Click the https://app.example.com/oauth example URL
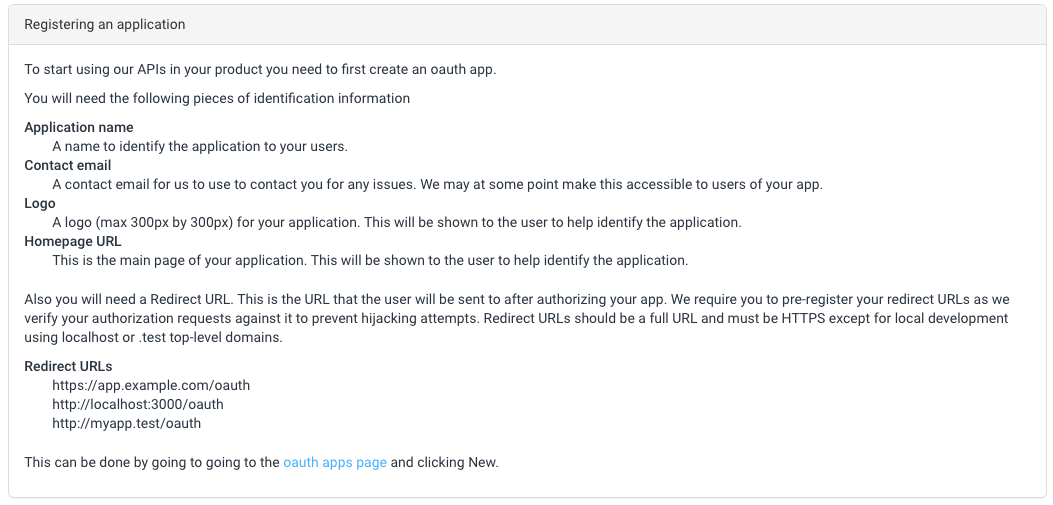The image size is (1053, 505). (151, 385)
